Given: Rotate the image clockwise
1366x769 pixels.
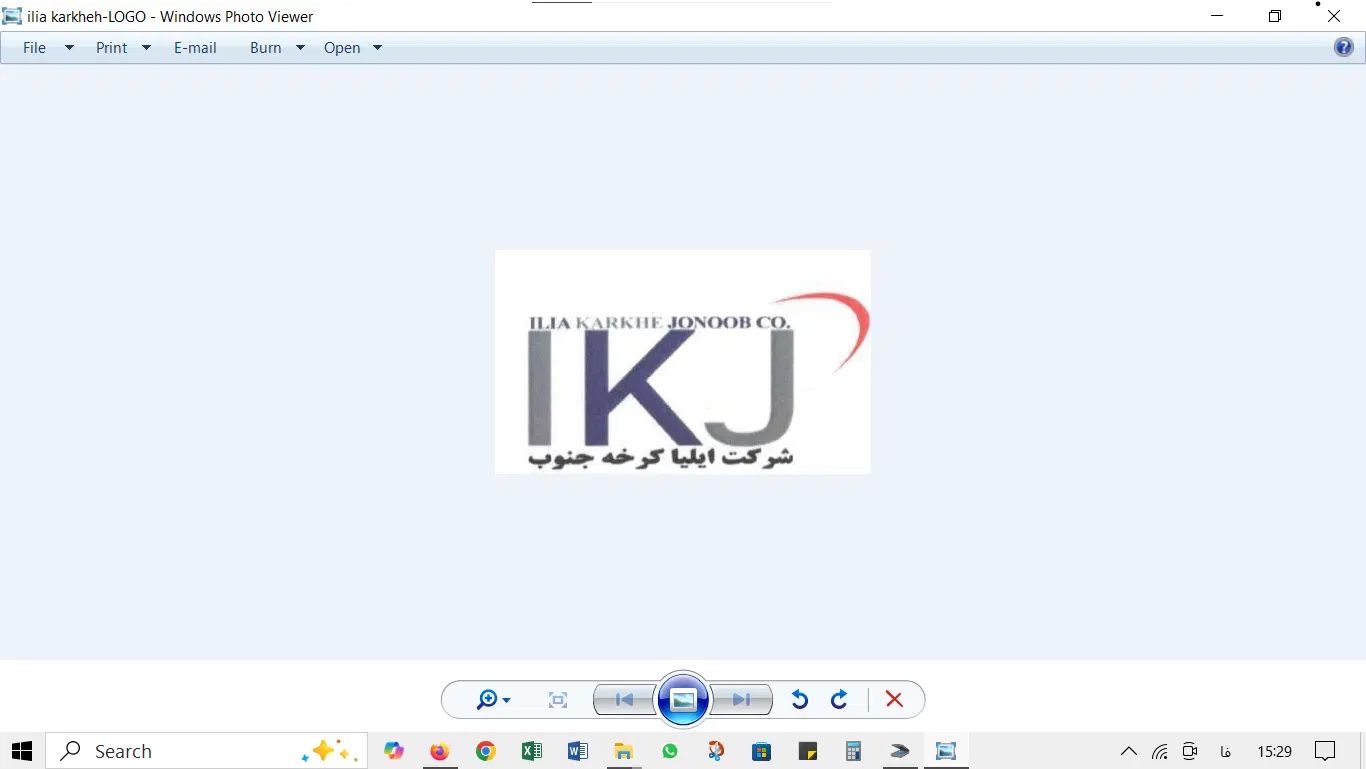Looking at the screenshot, I should point(839,700).
